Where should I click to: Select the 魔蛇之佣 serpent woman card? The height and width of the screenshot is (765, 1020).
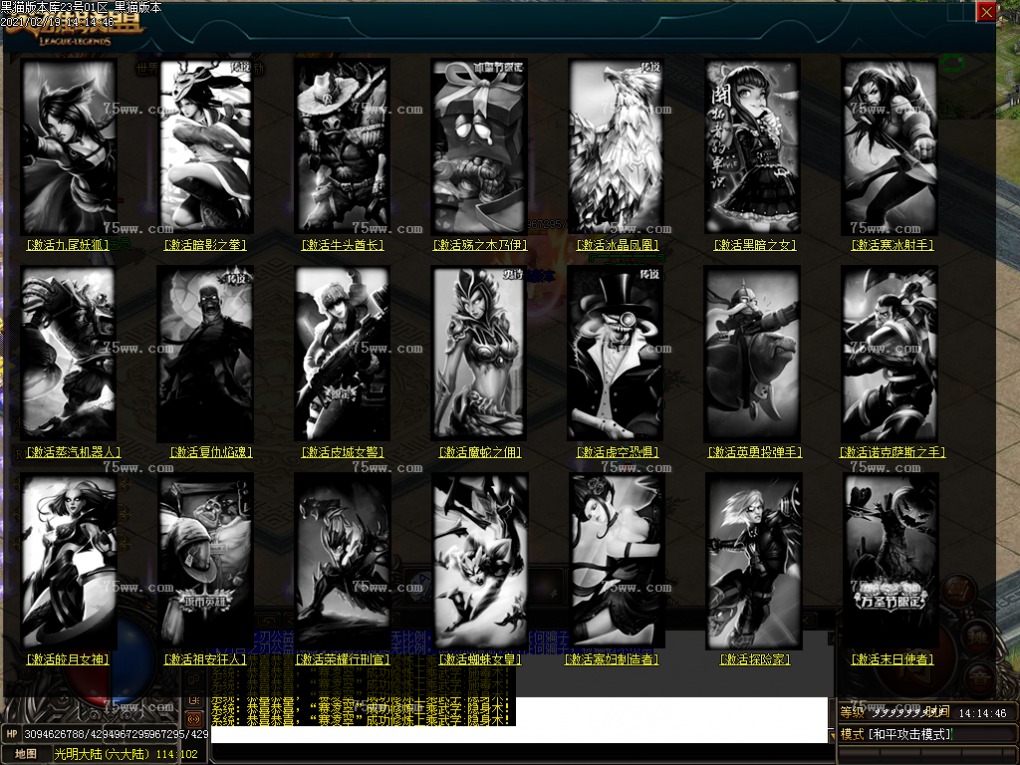click(479, 354)
